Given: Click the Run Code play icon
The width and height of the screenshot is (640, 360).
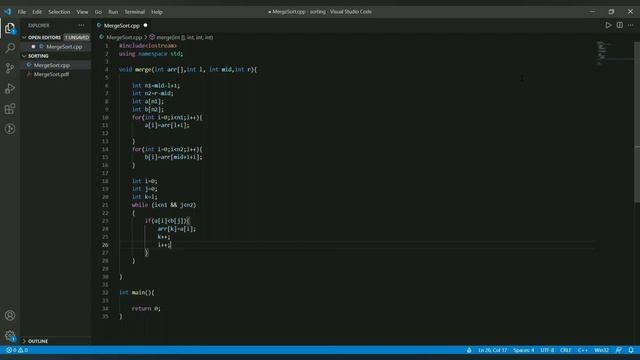Looking at the screenshot, I should 608,25.
